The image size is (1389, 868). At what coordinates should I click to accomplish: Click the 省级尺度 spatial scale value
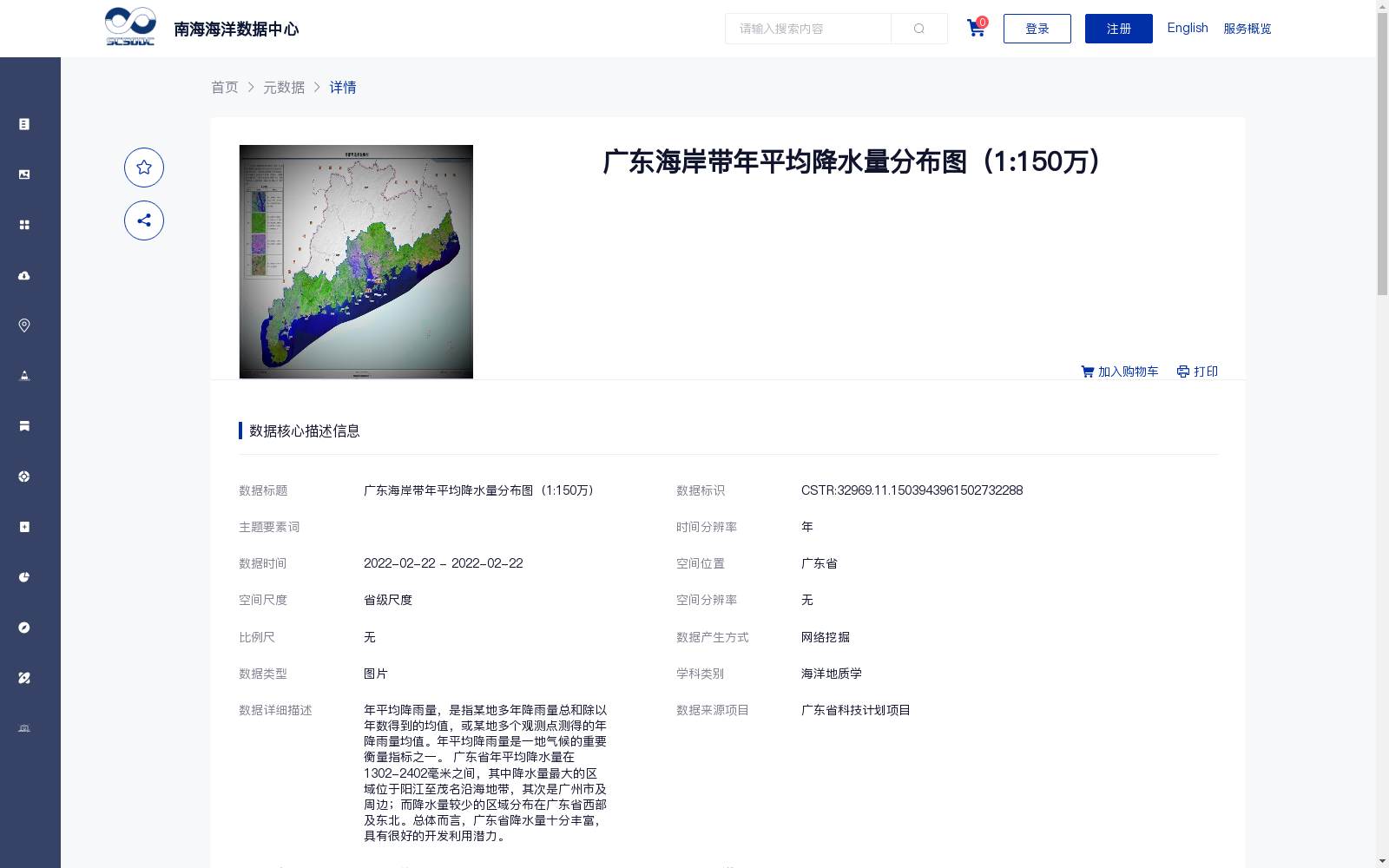click(388, 600)
